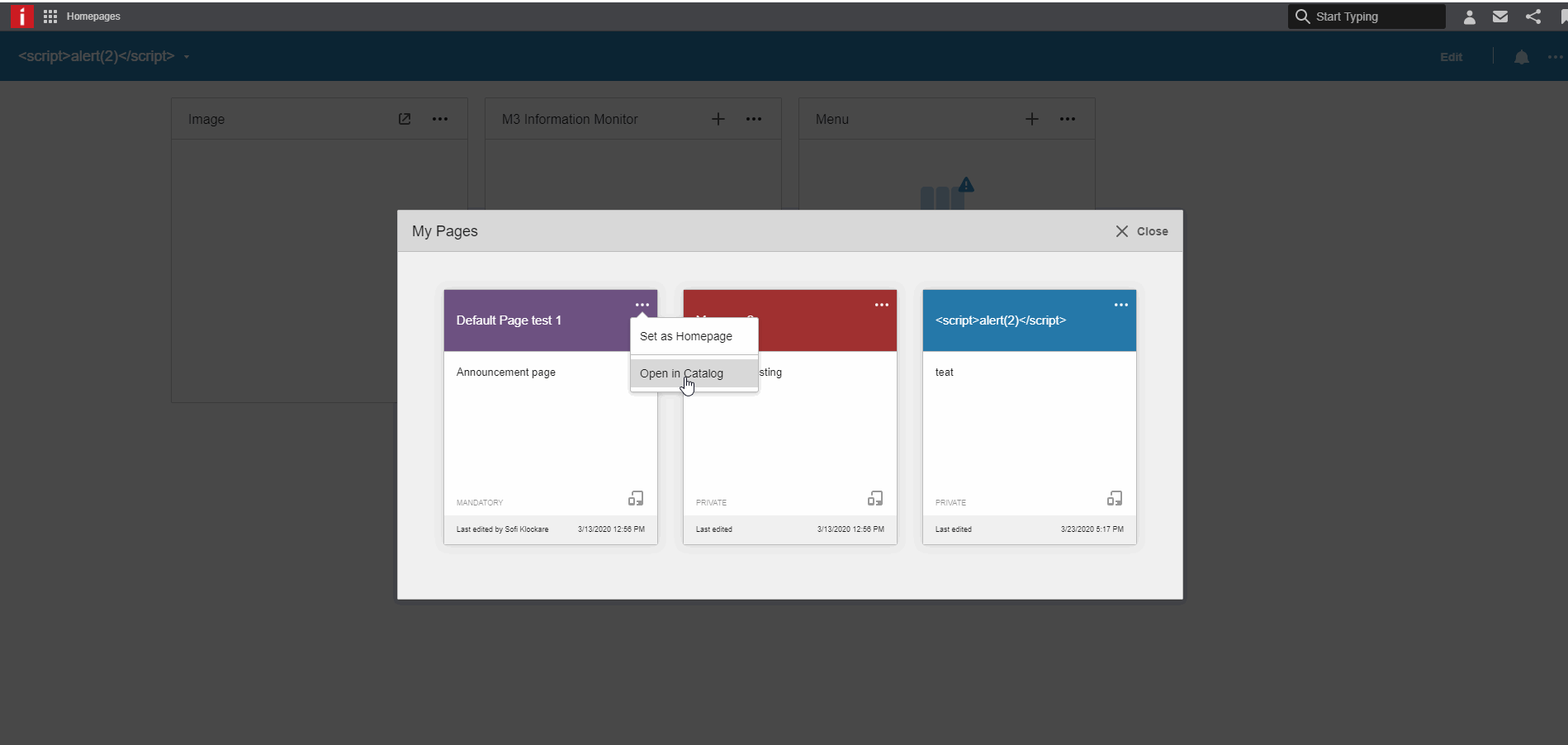Open ellipsis menu on Default Page test 1 card
The height and width of the screenshot is (745, 1568).
(x=642, y=305)
